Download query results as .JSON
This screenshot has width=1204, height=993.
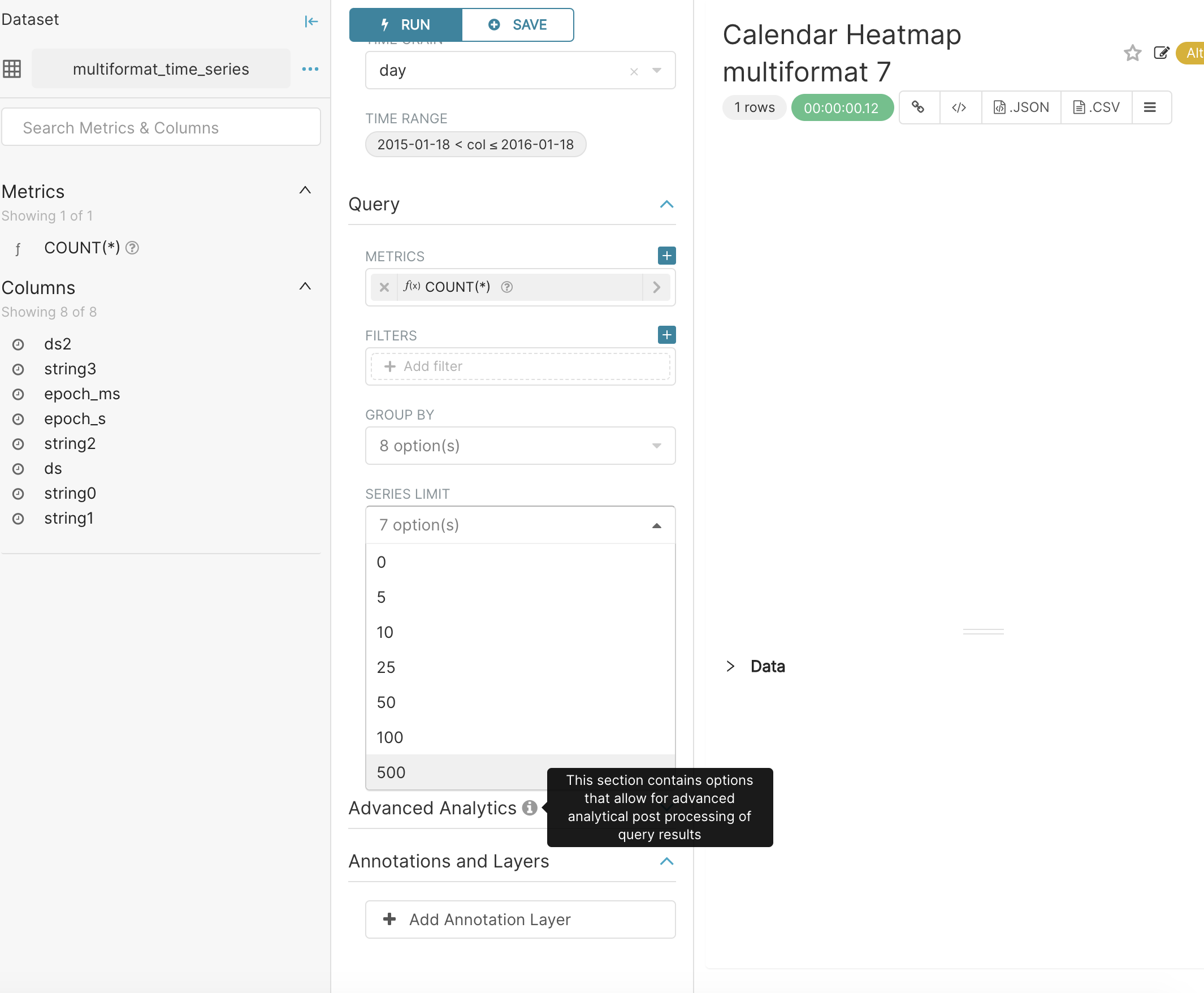pos(1021,107)
